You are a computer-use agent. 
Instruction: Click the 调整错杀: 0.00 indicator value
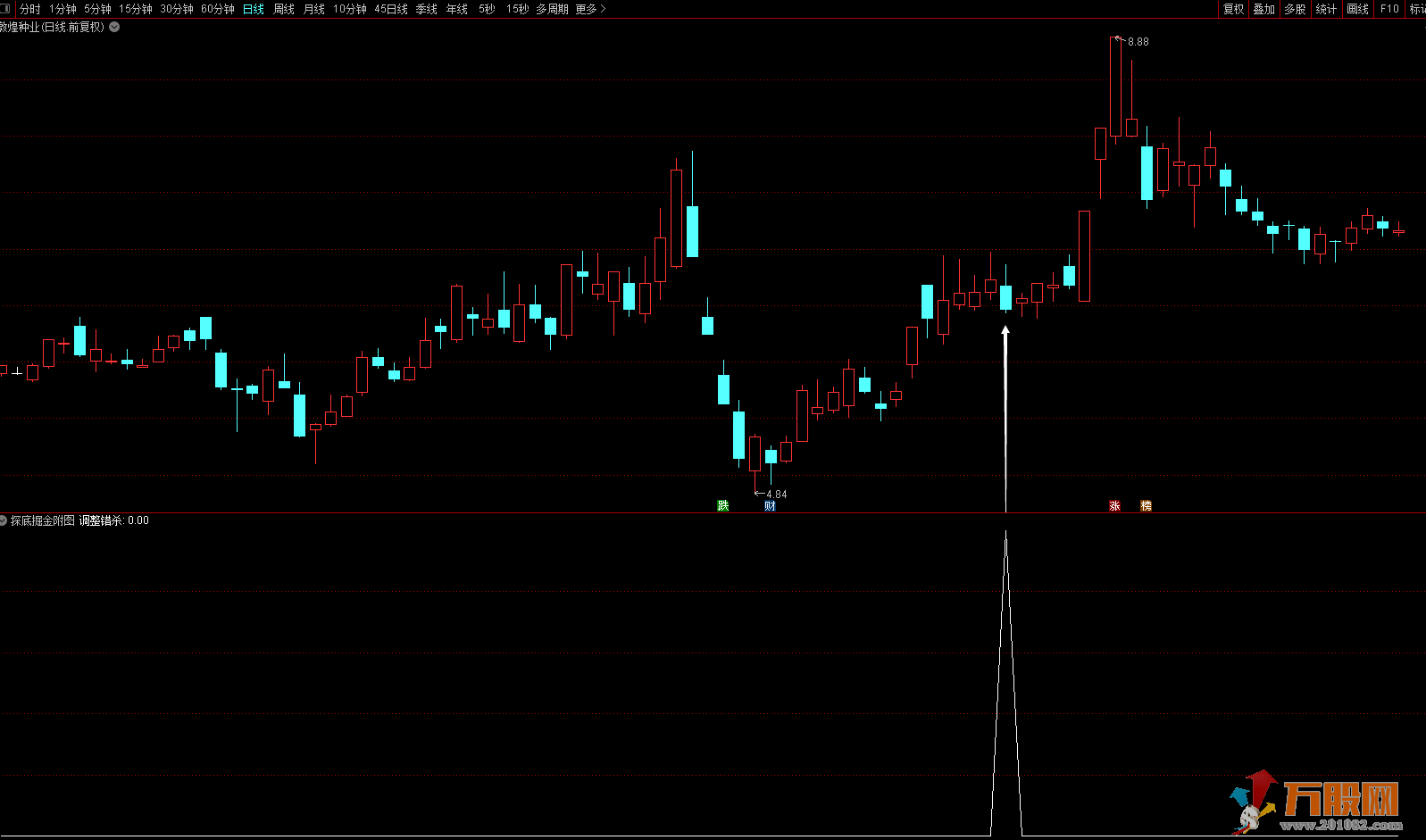[x=114, y=520]
